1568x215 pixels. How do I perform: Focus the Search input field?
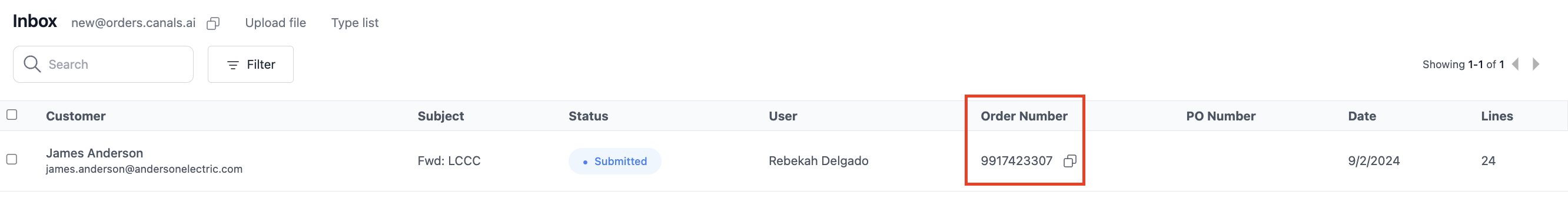pyautogui.click(x=103, y=65)
